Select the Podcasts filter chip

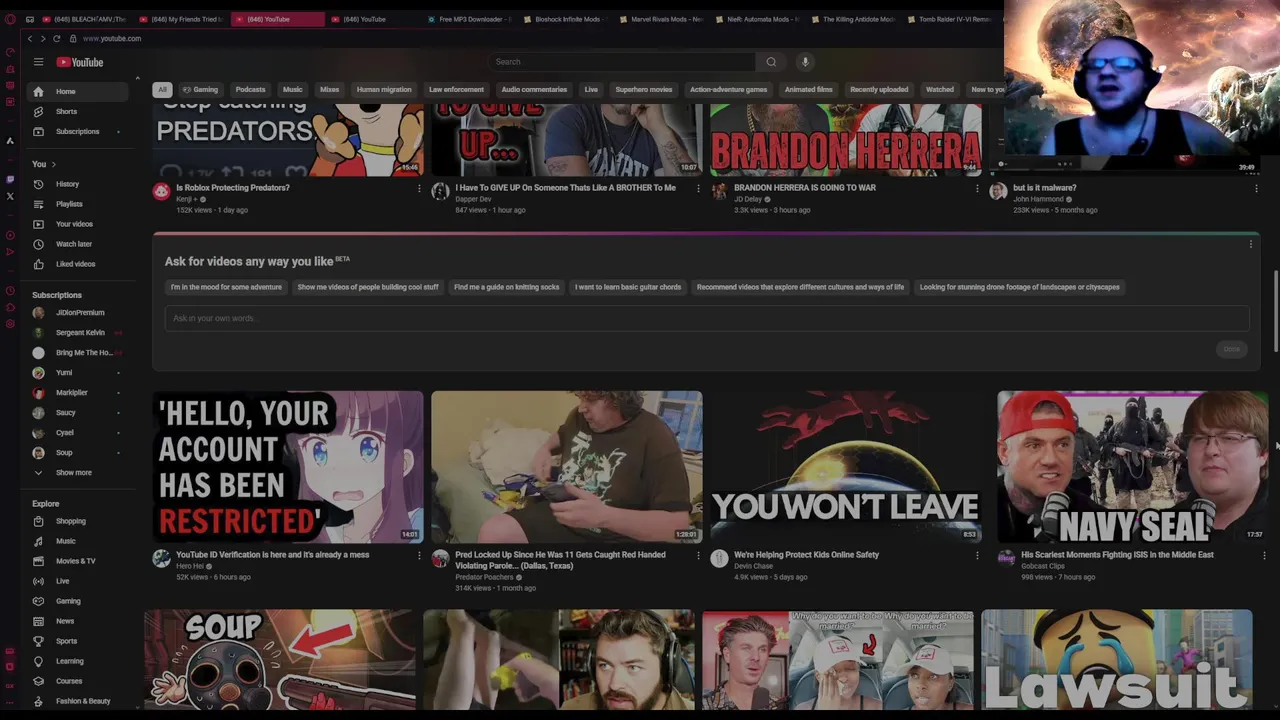[250, 89]
